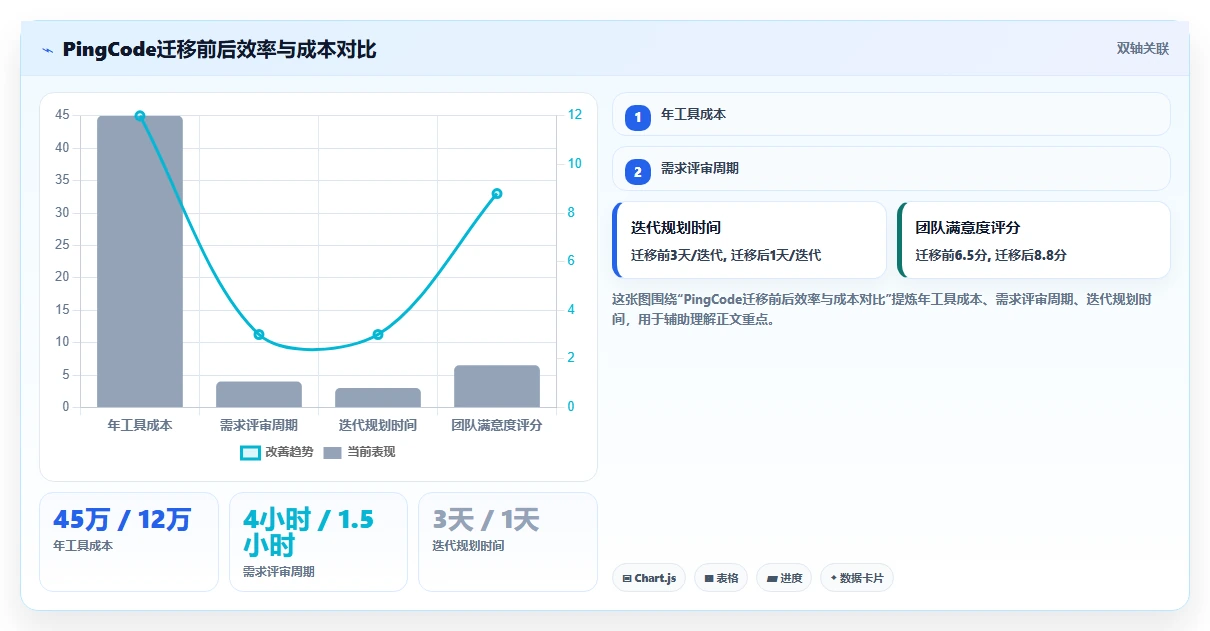Click the 当前表现 legend gray swatch
This screenshot has height=631, width=1210.
(333, 453)
